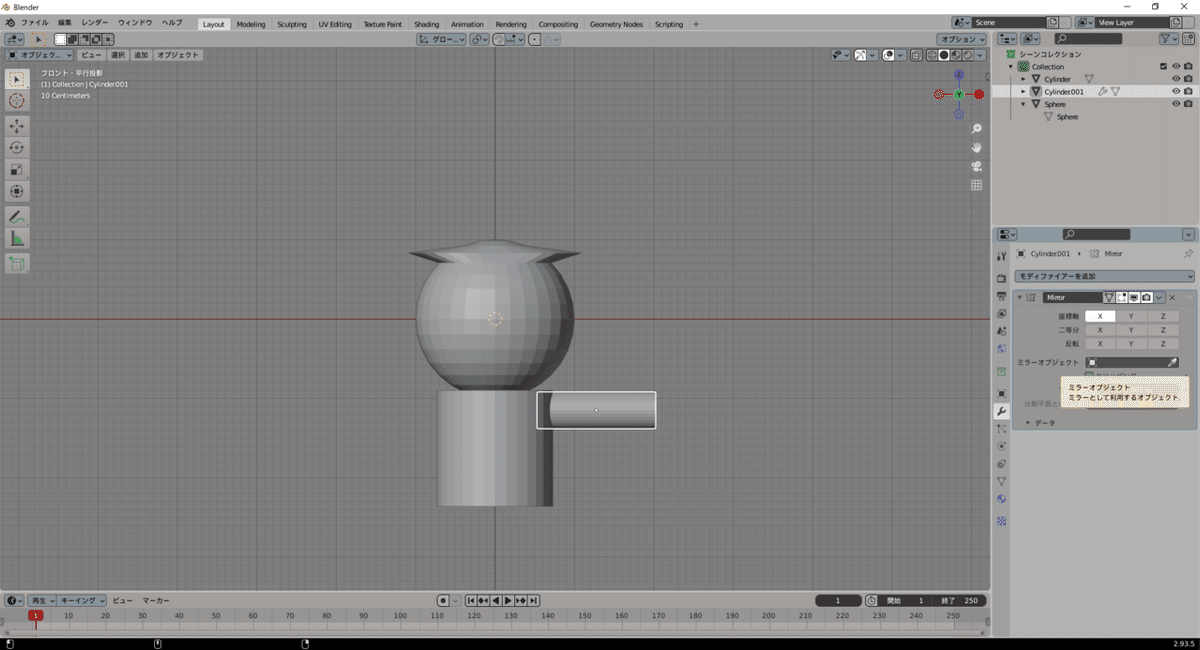Select the Select Box tool
1200x650 pixels.
pos(17,79)
